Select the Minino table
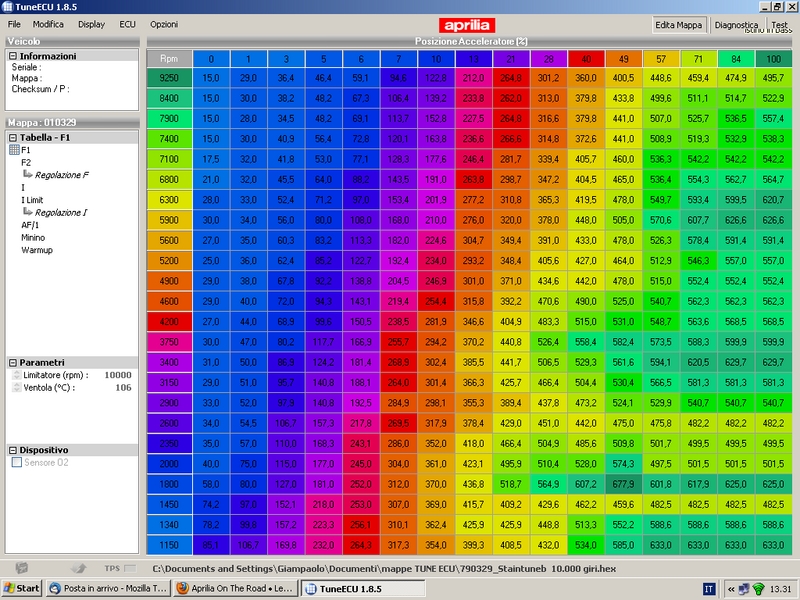Viewport: 800px width, 600px height. pos(33,238)
